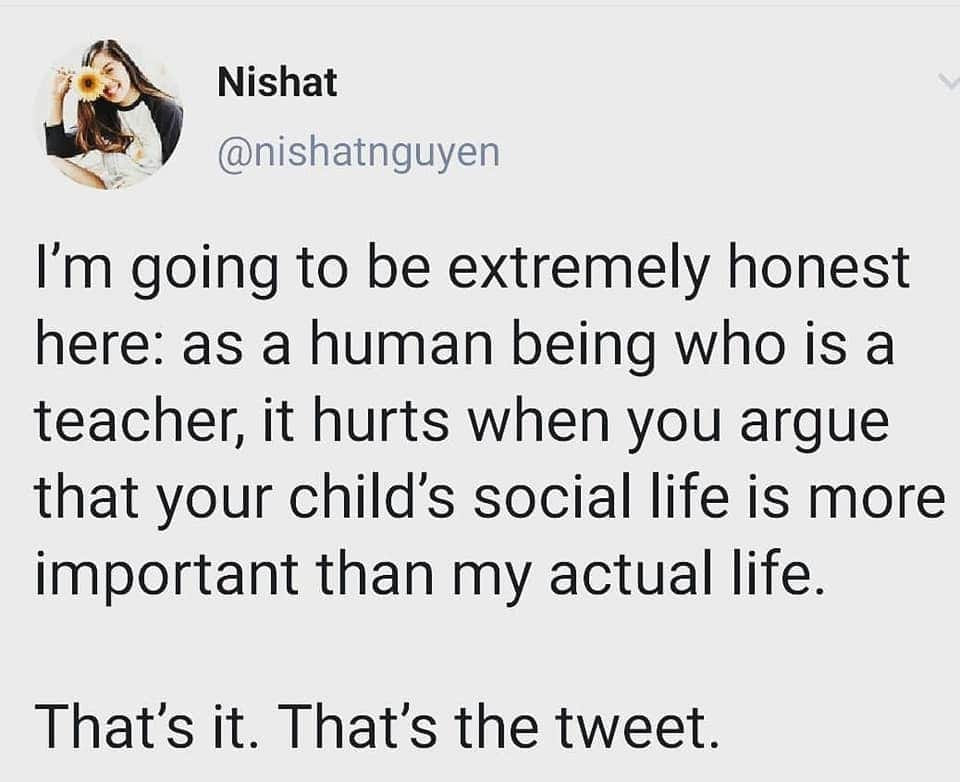Open the display name Nishat

(x=277, y=82)
